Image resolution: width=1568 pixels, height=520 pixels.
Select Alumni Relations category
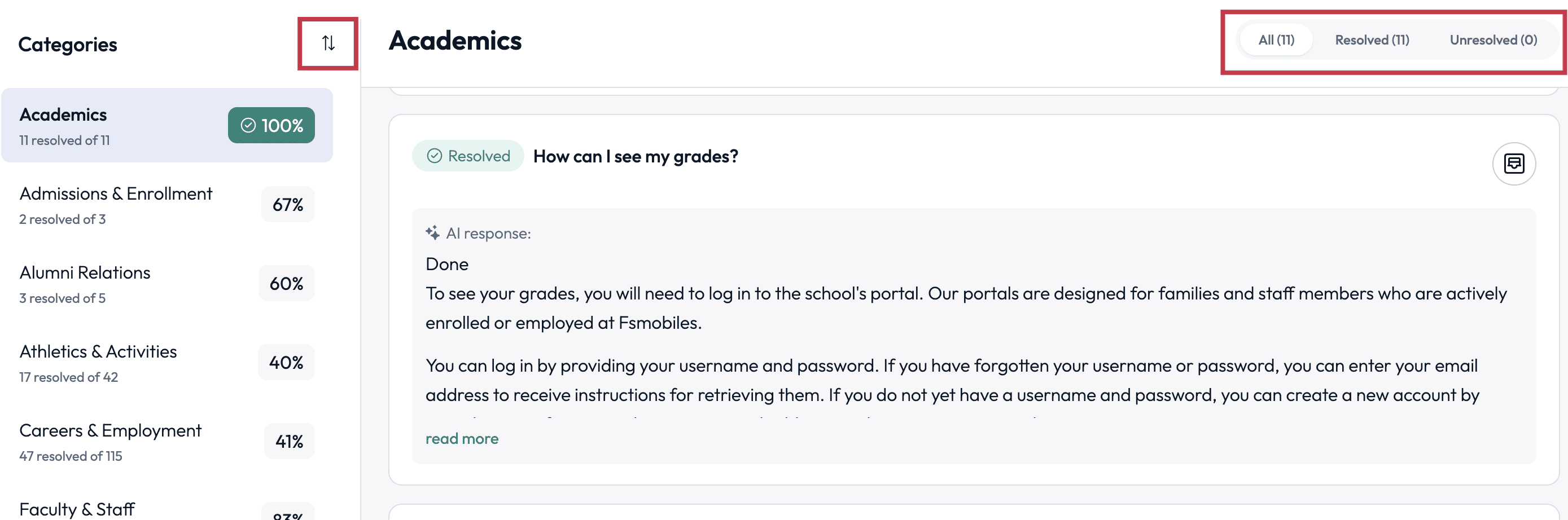pyautogui.click(x=167, y=284)
